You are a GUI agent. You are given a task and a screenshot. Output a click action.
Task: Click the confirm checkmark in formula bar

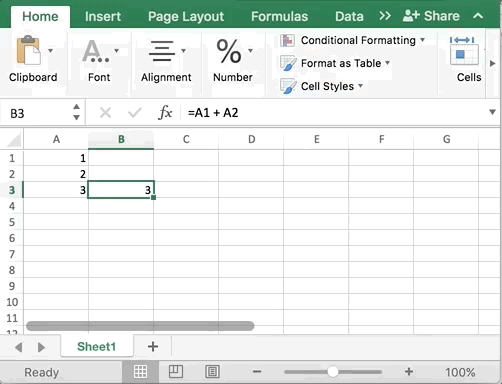coord(135,113)
